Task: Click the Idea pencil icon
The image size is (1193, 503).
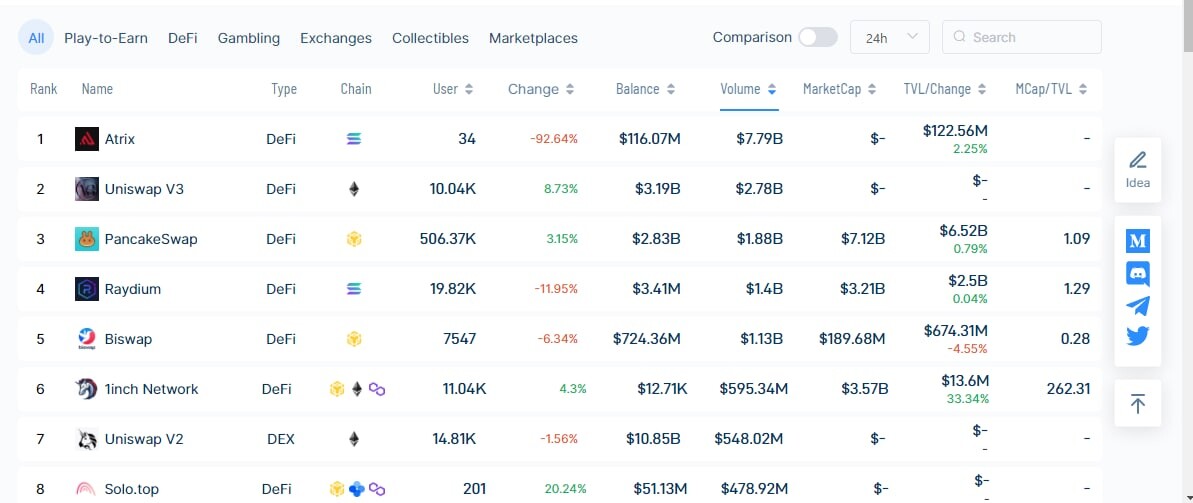Action: (x=1137, y=161)
